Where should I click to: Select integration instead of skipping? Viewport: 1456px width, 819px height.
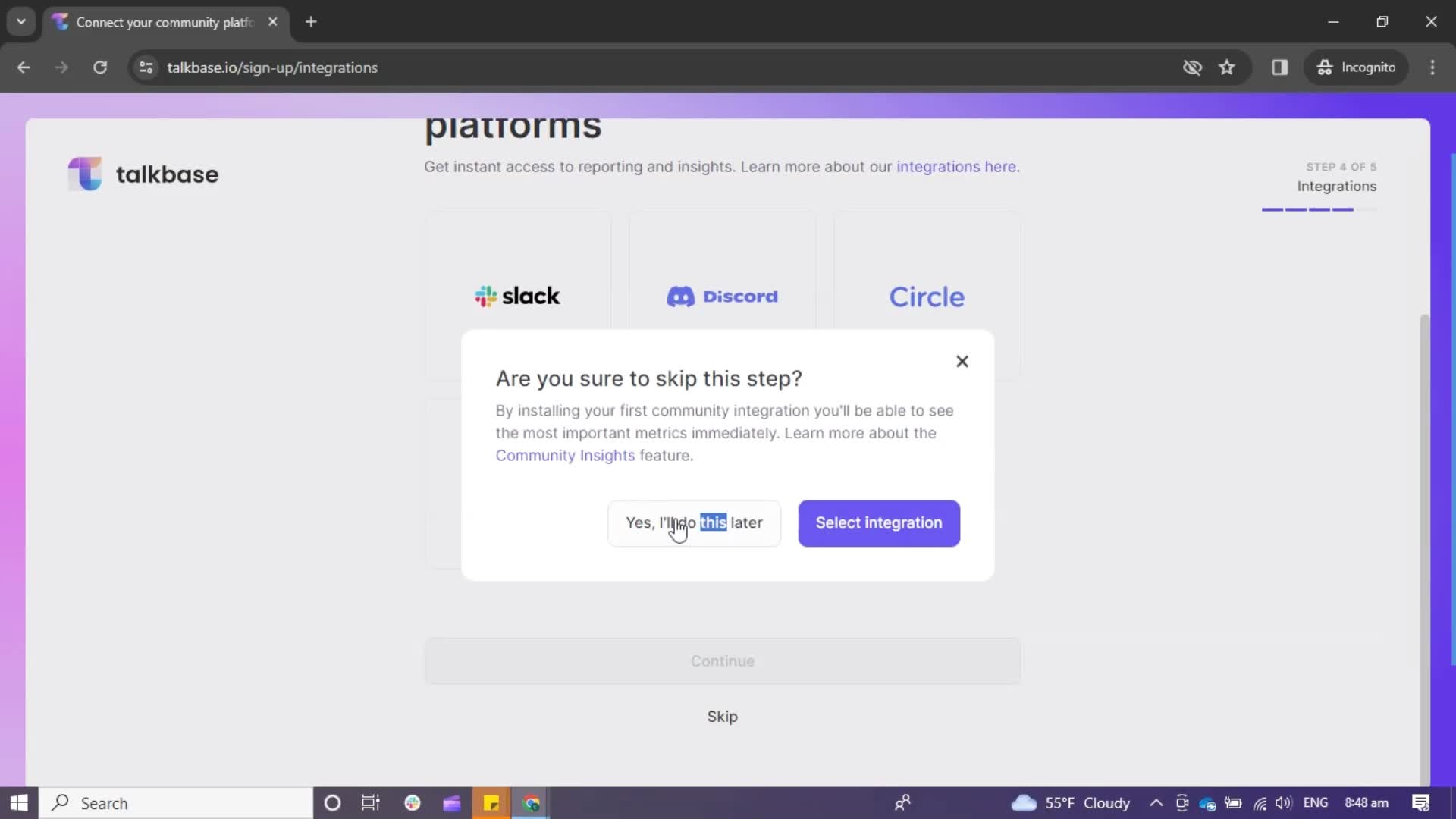pyautogui.click(x=879, y=522)
